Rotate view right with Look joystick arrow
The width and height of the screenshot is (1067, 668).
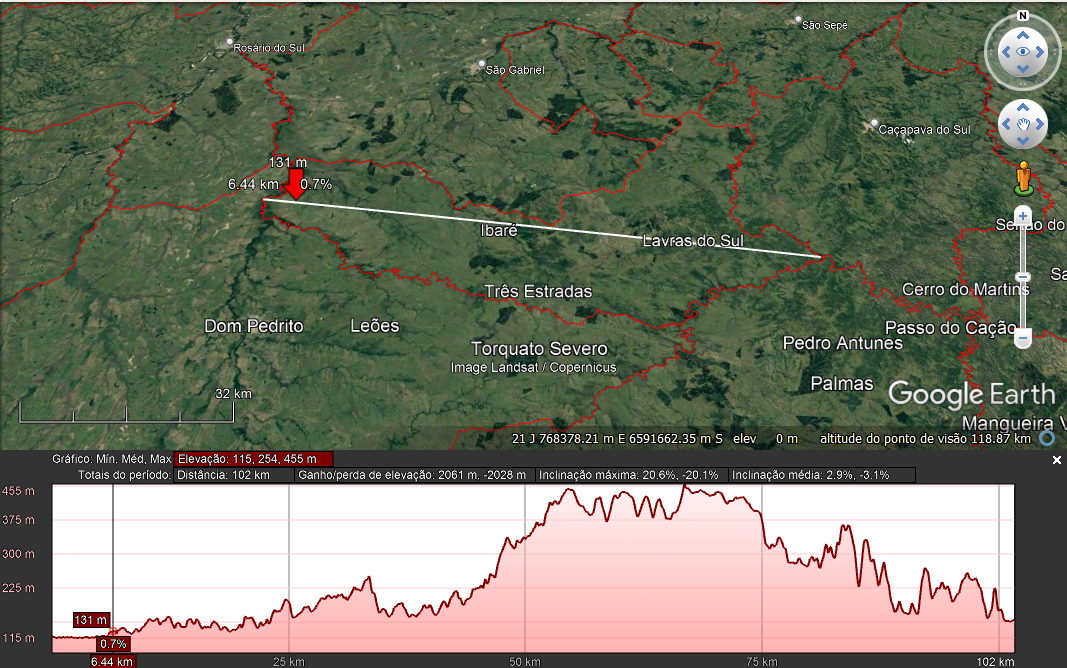[x=1042, y=52]
